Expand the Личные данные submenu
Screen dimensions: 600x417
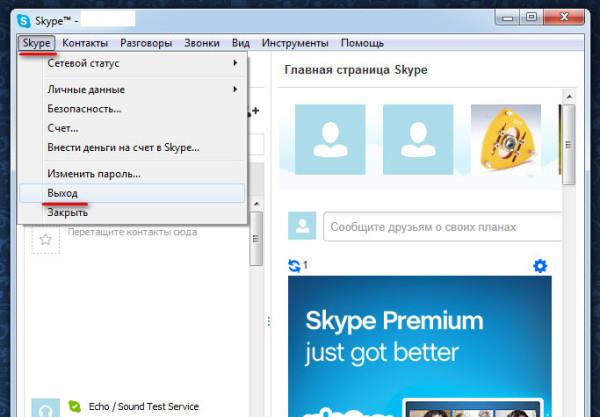pos(140,89)
